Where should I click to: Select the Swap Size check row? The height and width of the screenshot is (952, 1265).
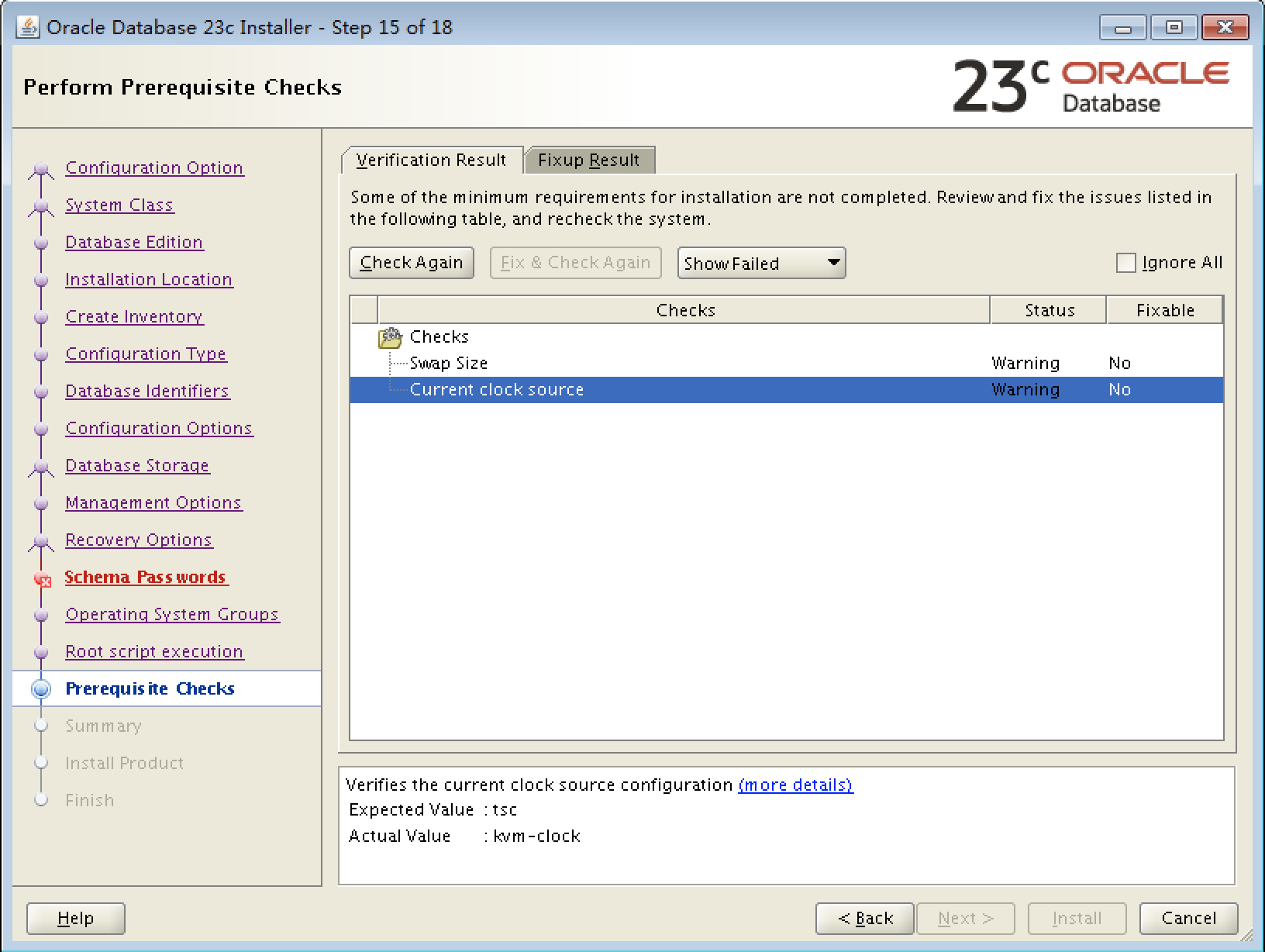787,364
